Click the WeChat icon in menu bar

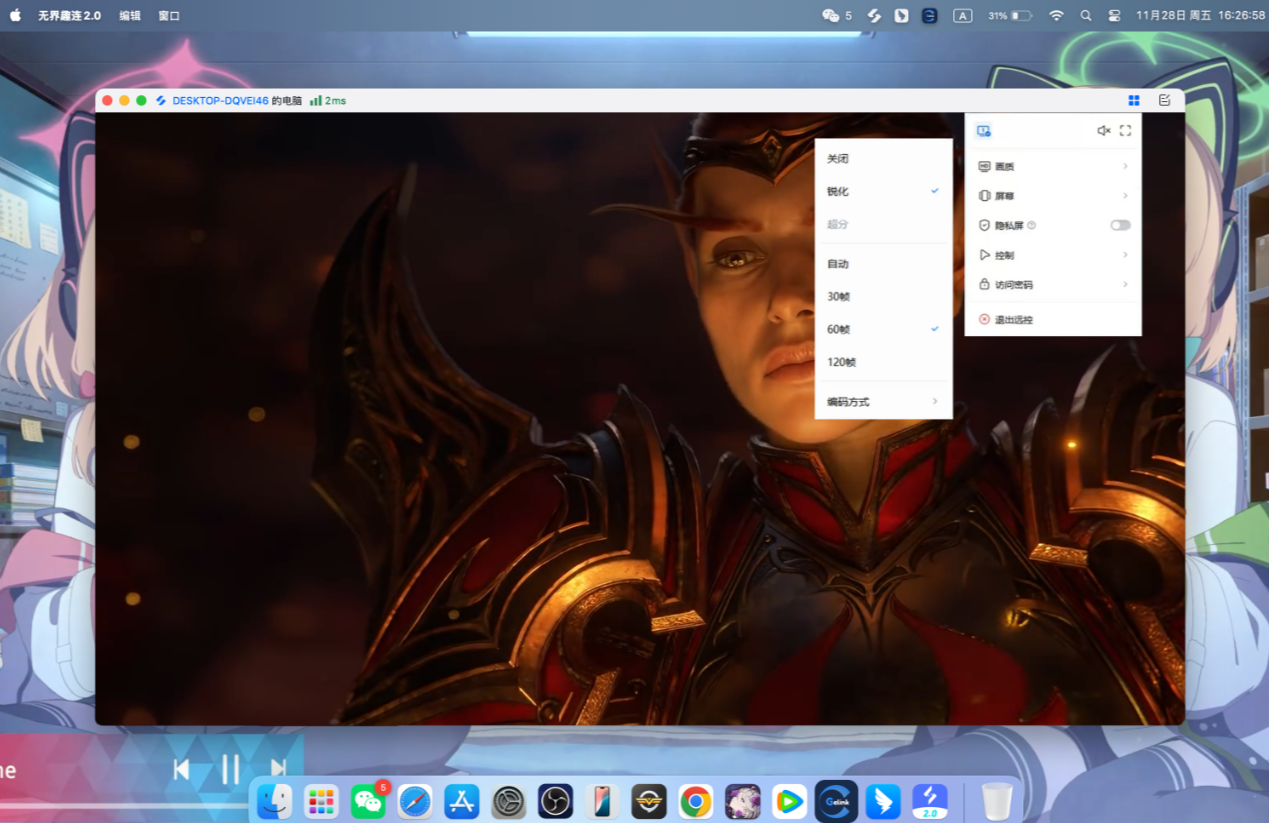coord(830,16)
